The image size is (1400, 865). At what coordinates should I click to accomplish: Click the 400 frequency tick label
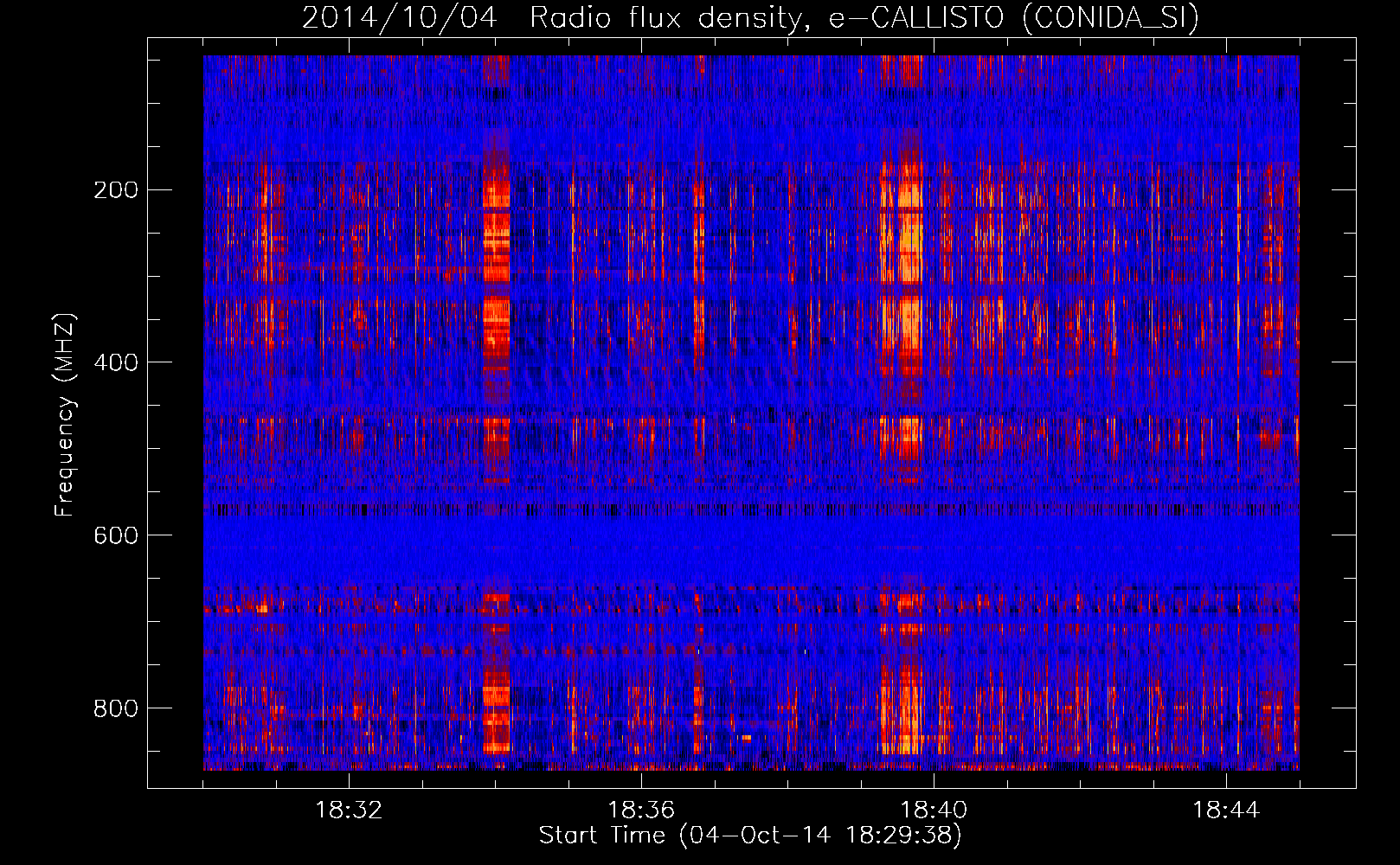(116, 362)
